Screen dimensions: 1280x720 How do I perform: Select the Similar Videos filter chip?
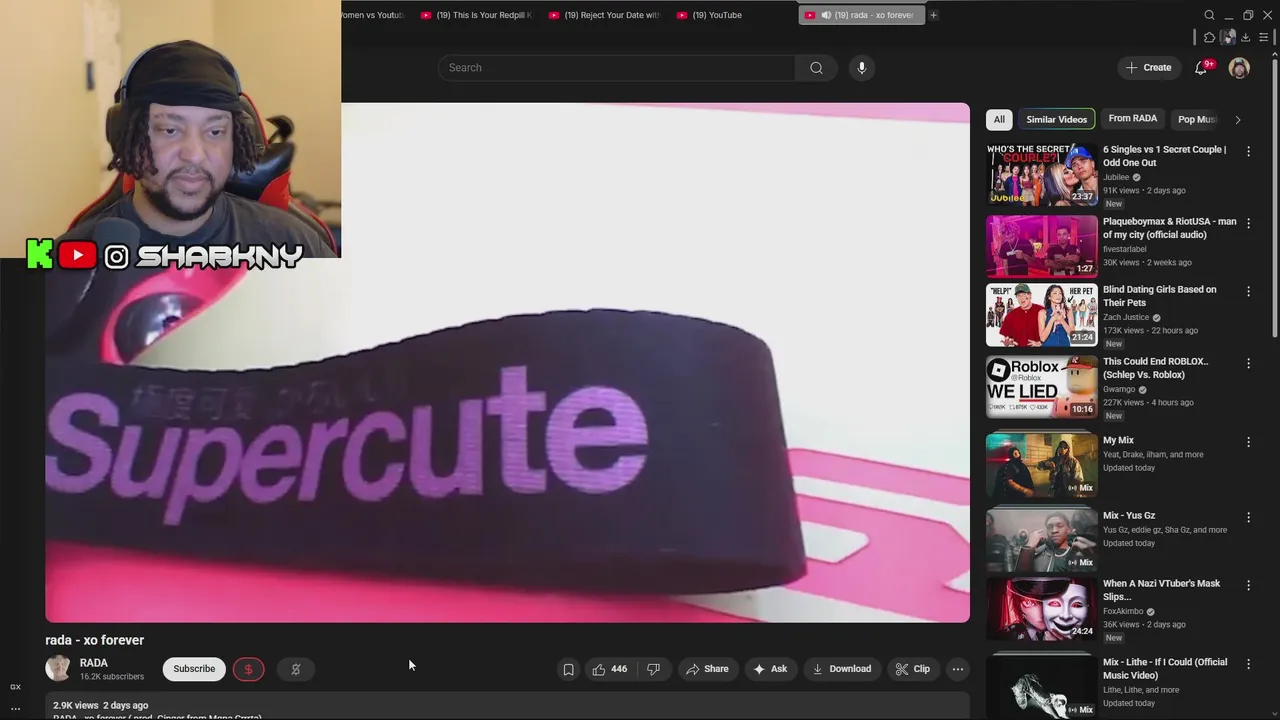[1056, 119]
